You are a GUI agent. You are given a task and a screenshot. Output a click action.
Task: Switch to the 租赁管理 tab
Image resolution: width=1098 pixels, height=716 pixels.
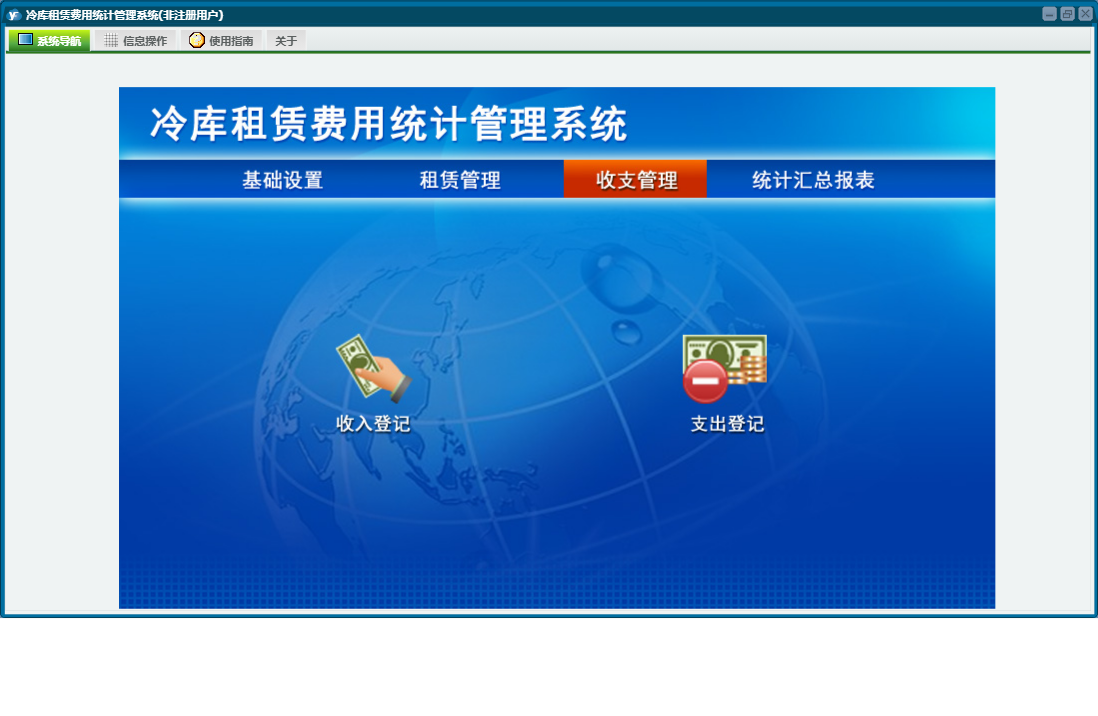coord(460,180)
